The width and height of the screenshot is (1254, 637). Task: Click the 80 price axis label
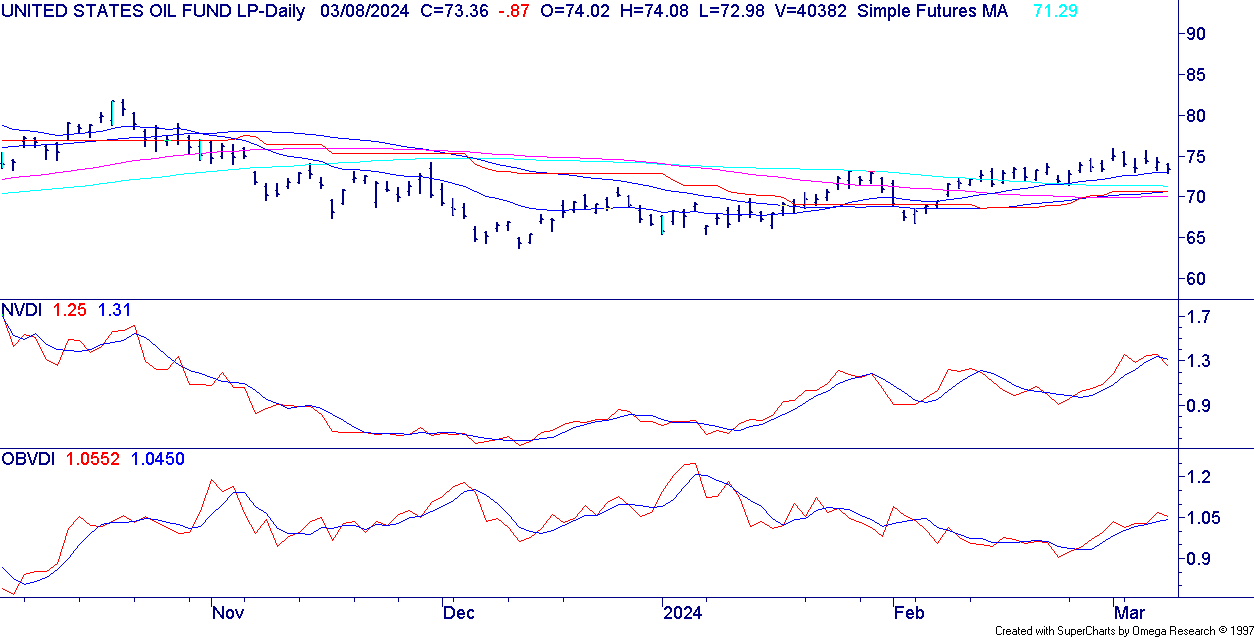pyautogui.click(x=1196, y=115)
